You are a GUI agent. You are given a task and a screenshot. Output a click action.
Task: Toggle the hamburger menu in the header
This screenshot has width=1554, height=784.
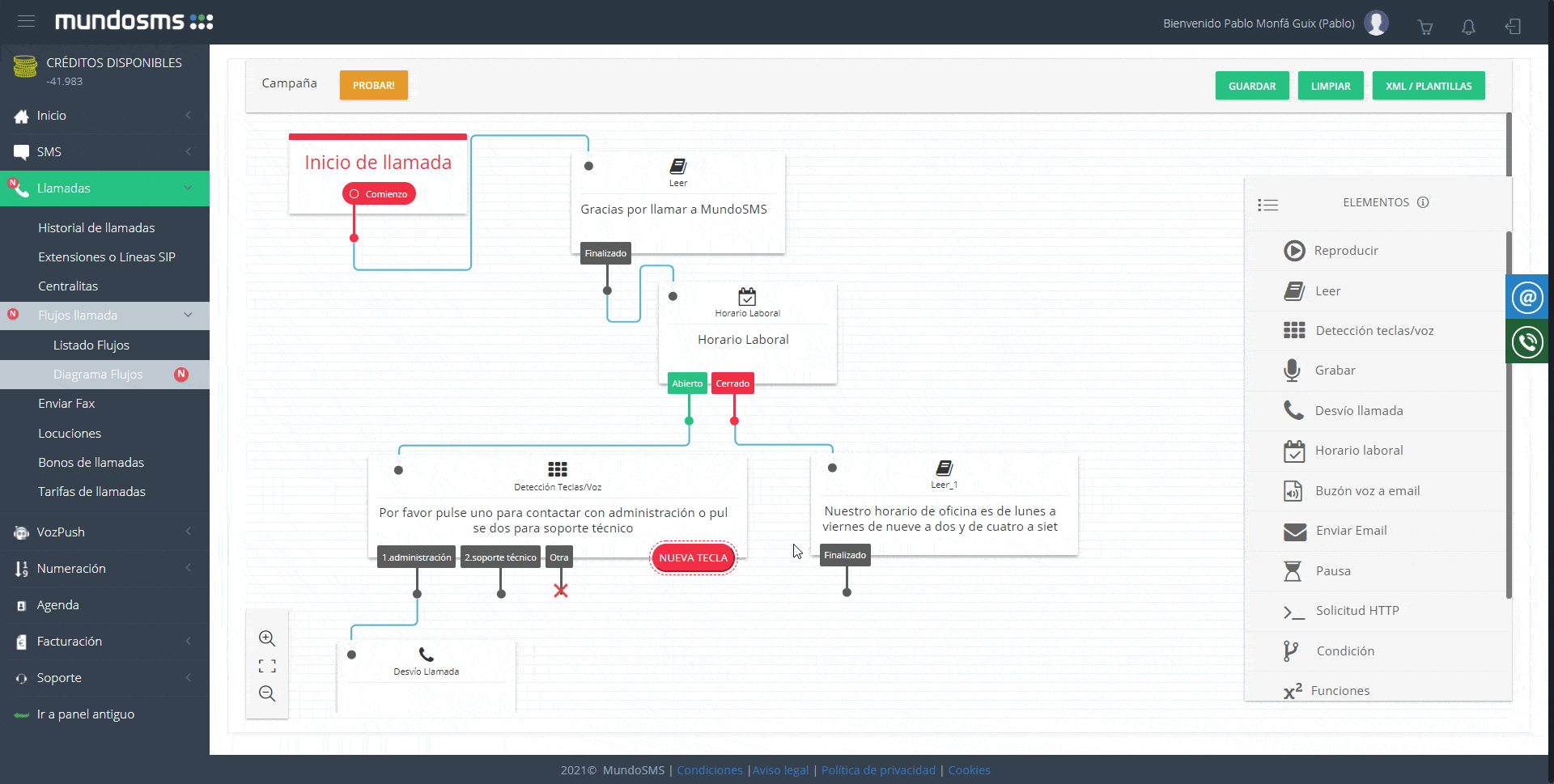[26, 21]
